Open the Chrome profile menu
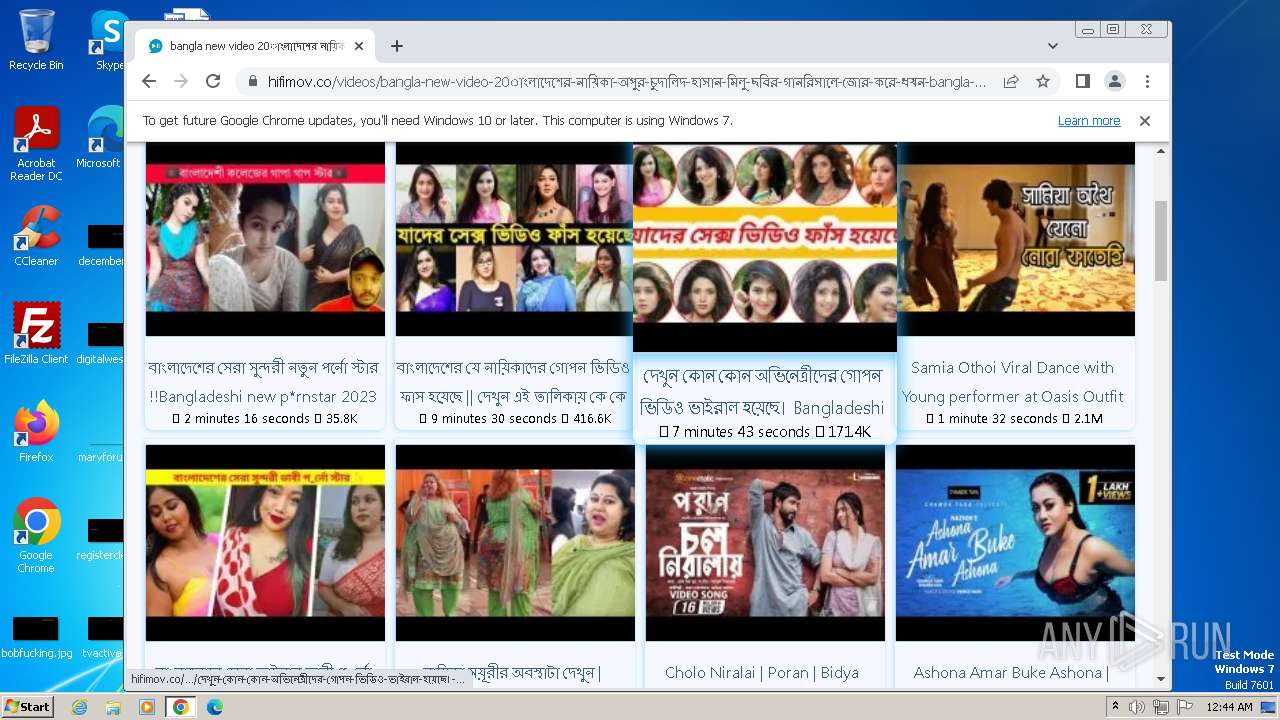This screenshot has height=720, width=1280. pyautogui.click(x=1115, y=81)
